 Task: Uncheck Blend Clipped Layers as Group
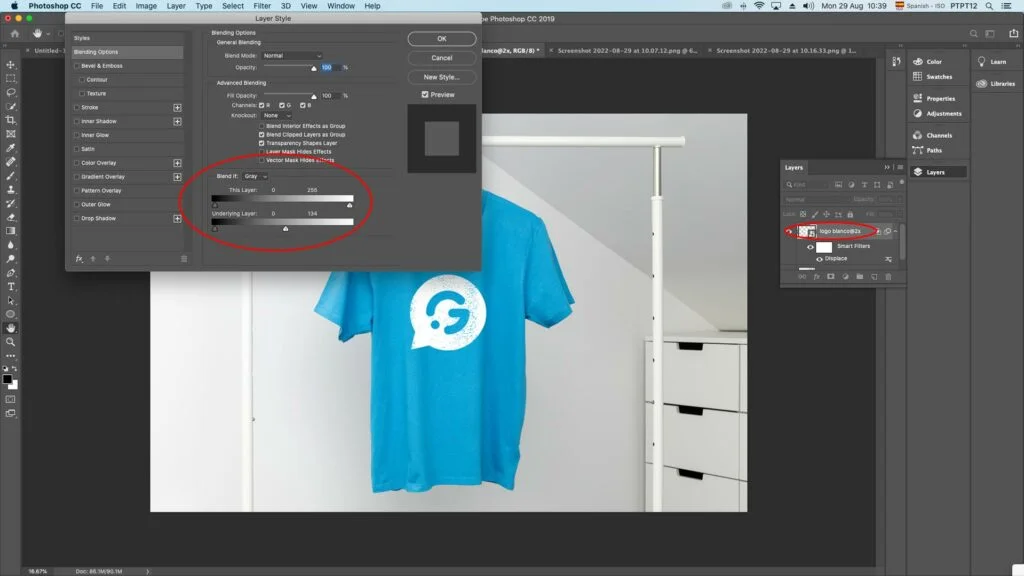tap(262, 135)
